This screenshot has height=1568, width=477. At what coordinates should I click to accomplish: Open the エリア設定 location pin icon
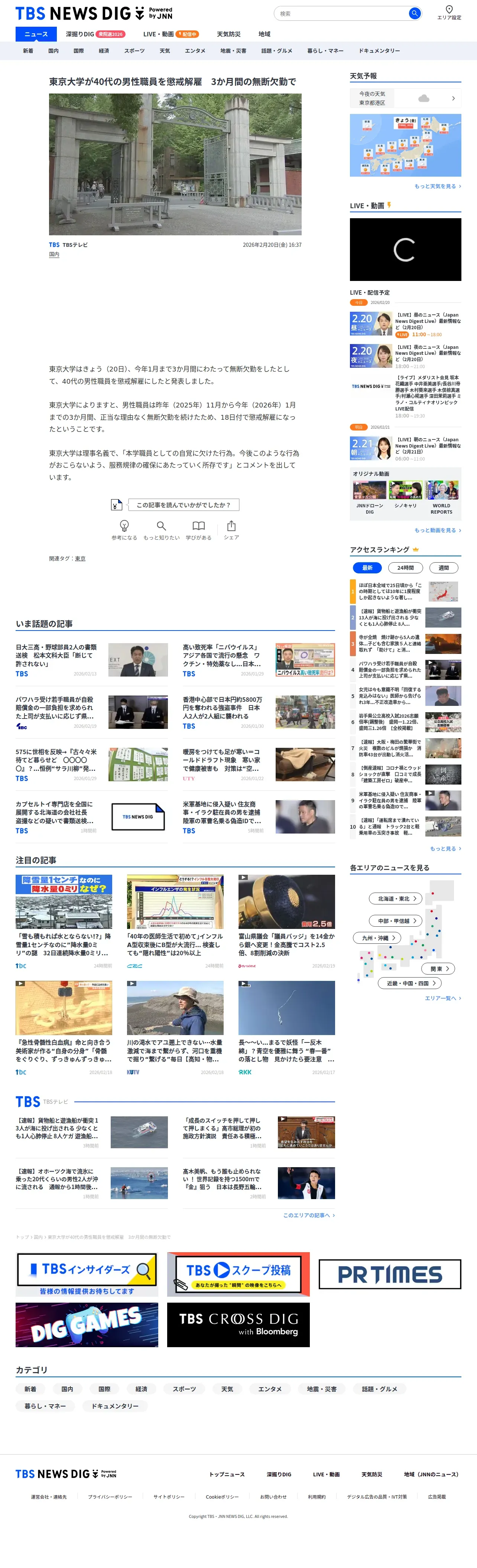click(x=449, y=9)
